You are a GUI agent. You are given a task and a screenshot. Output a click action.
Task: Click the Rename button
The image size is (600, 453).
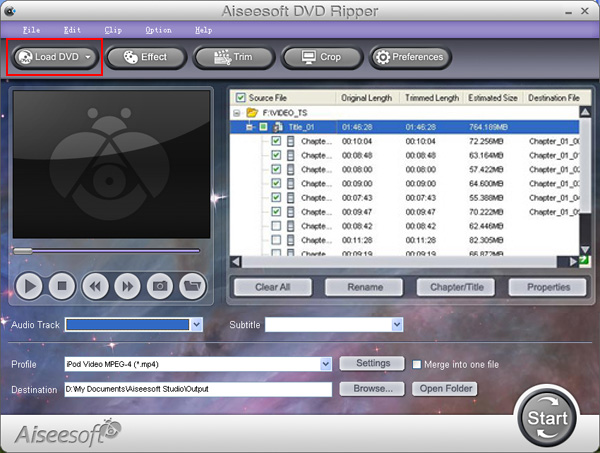click(x=365, y=287)
